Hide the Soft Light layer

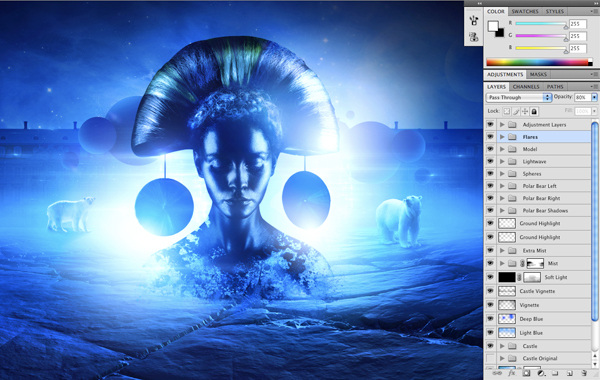[490, 277]
